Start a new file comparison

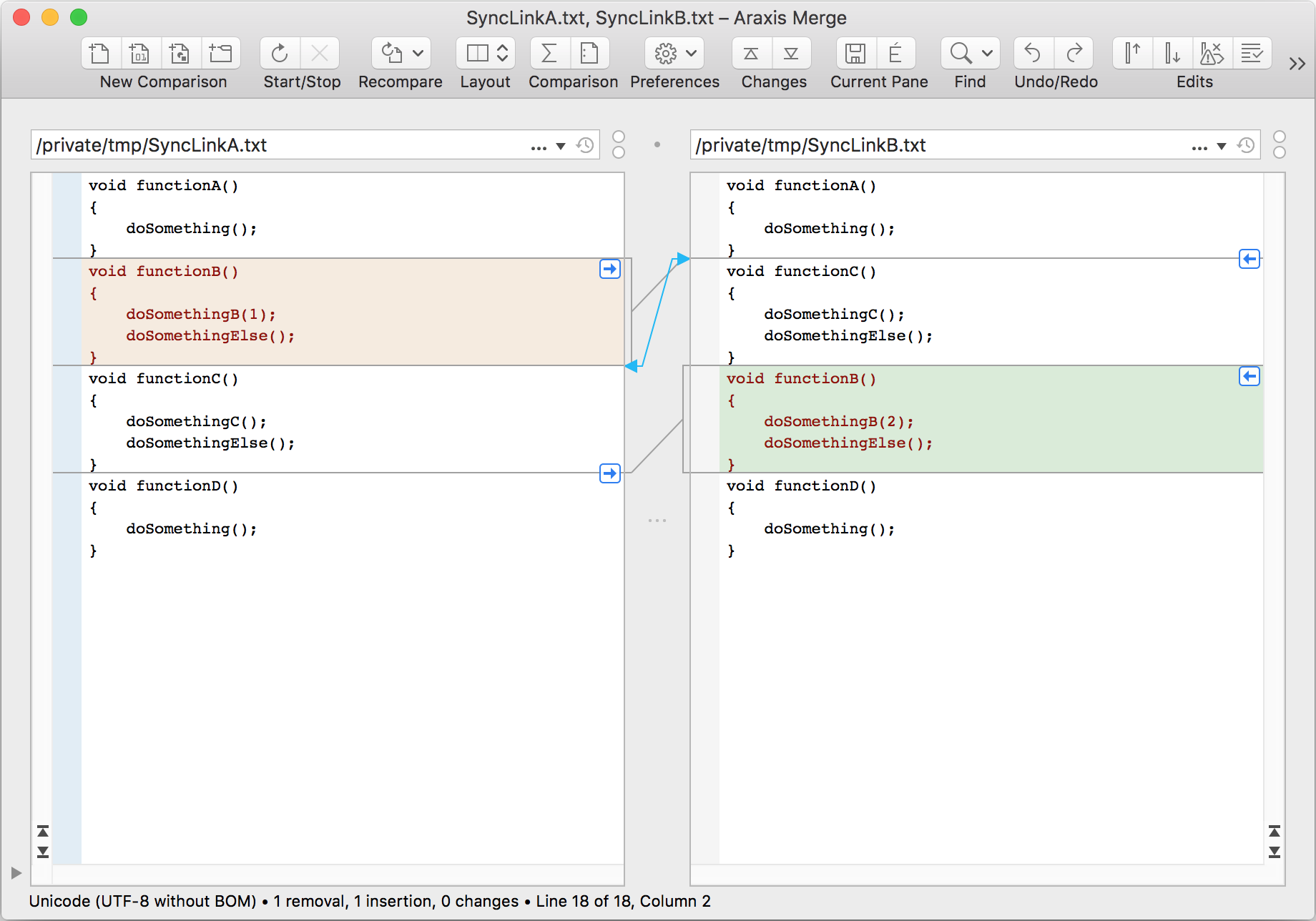(100, 53)
